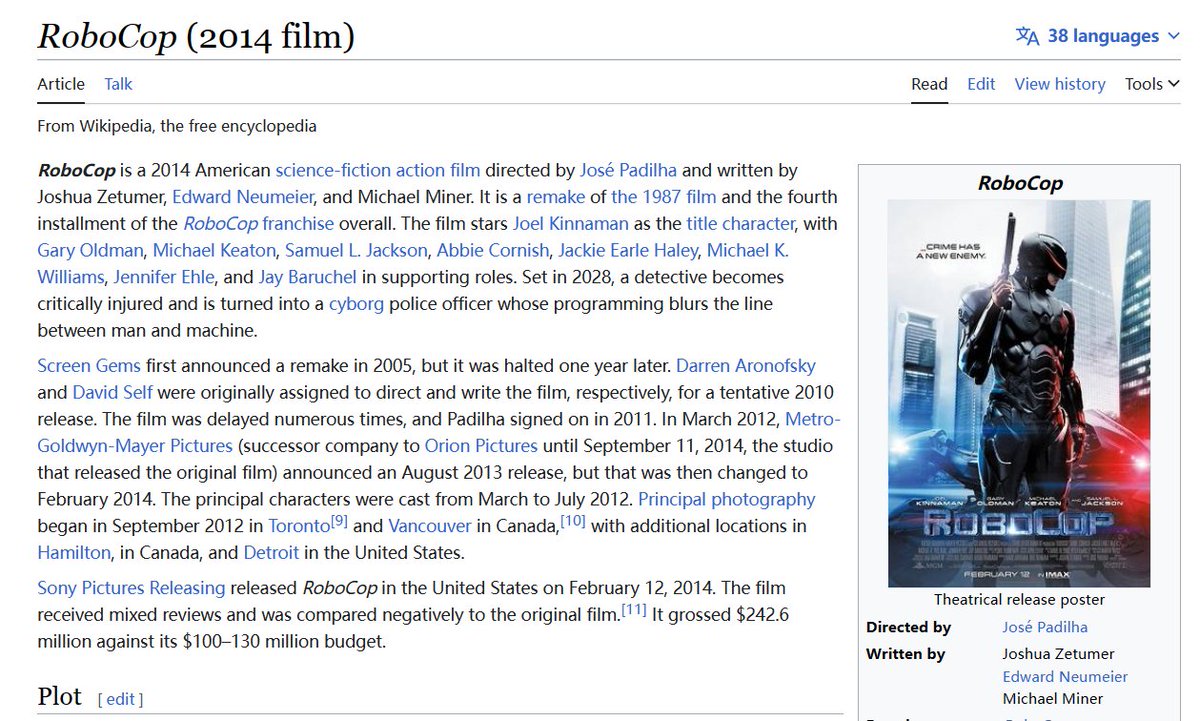Viewport: 1200px width, 721px height.
Task: Open the Edward Neumeier link in intro
Action: [243, 196]
